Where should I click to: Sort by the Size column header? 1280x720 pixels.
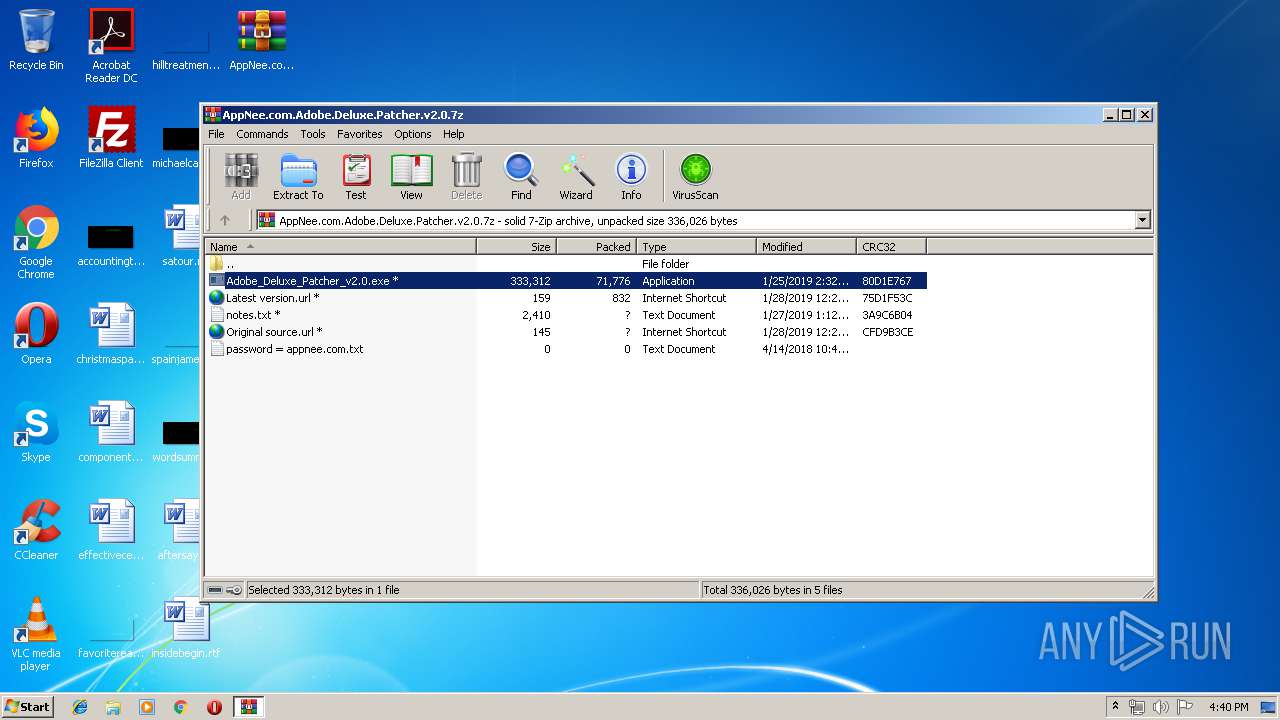pyautogui.click(x=516, y=246)
